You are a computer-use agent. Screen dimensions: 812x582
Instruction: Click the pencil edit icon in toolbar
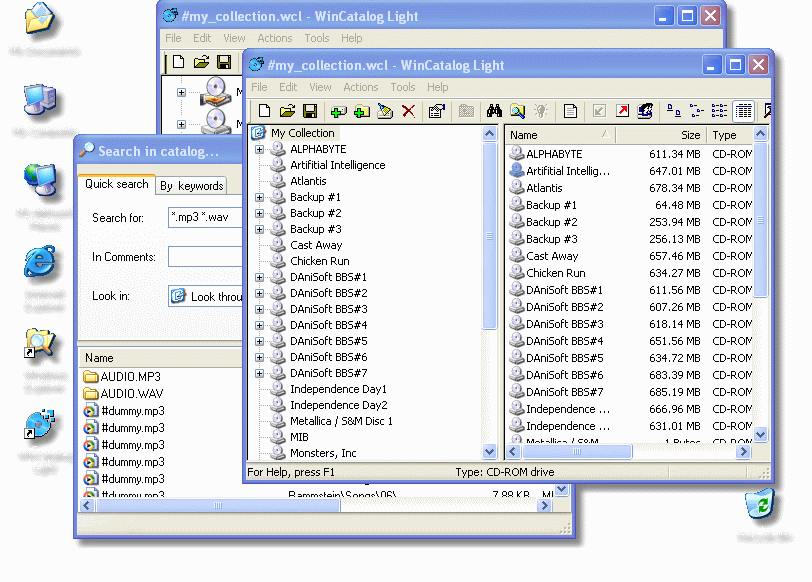pos(385,111)
